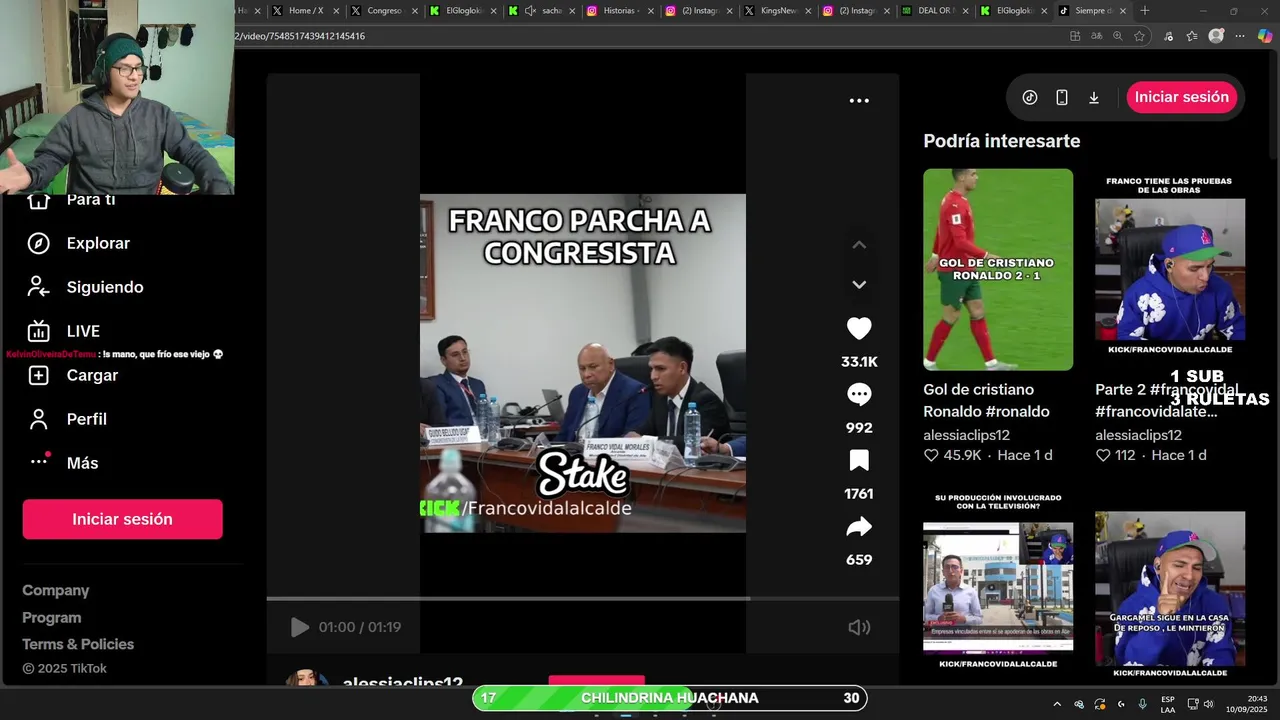Share the video using the arrow icon

pos(859,527)
